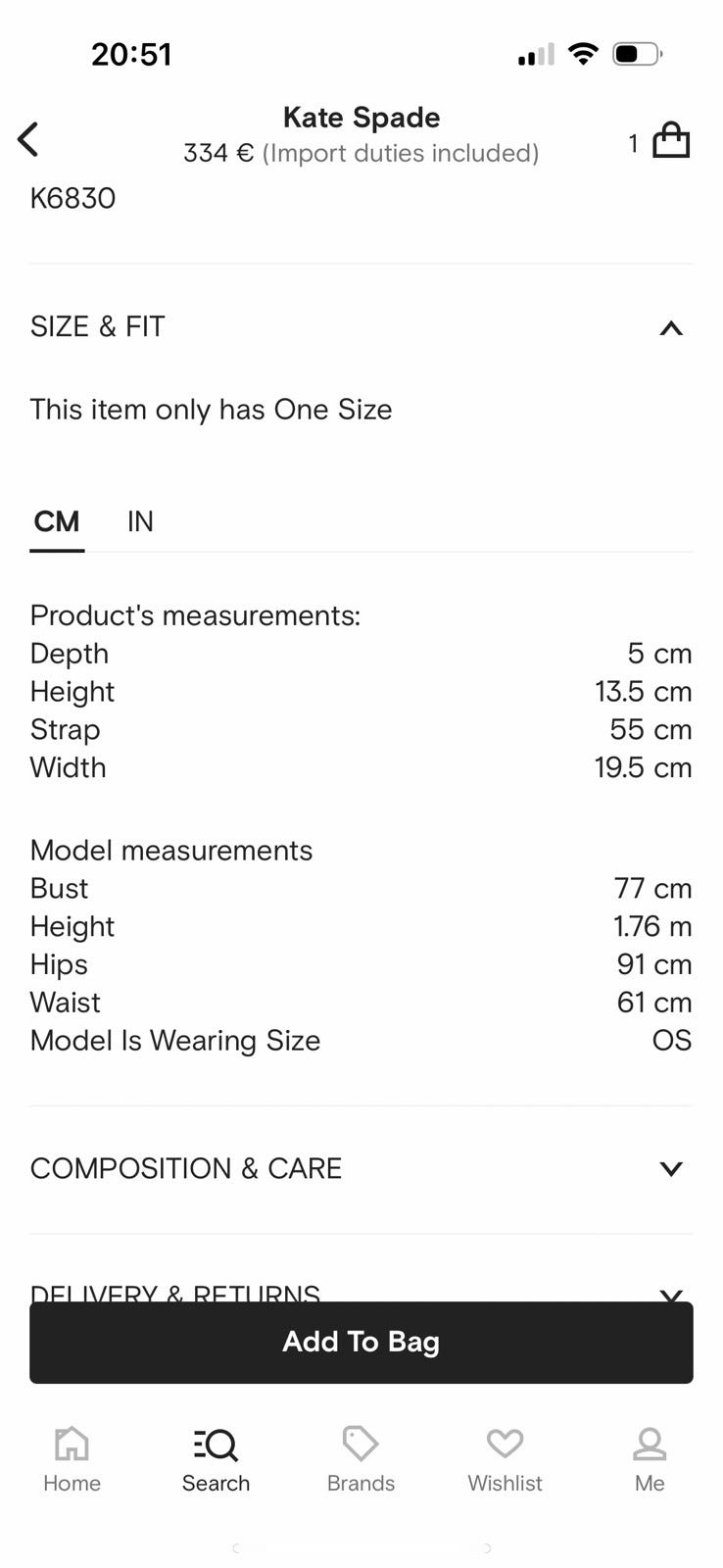
Task: Collapse the Size & Fit chevron
Action: coord(671,328)
